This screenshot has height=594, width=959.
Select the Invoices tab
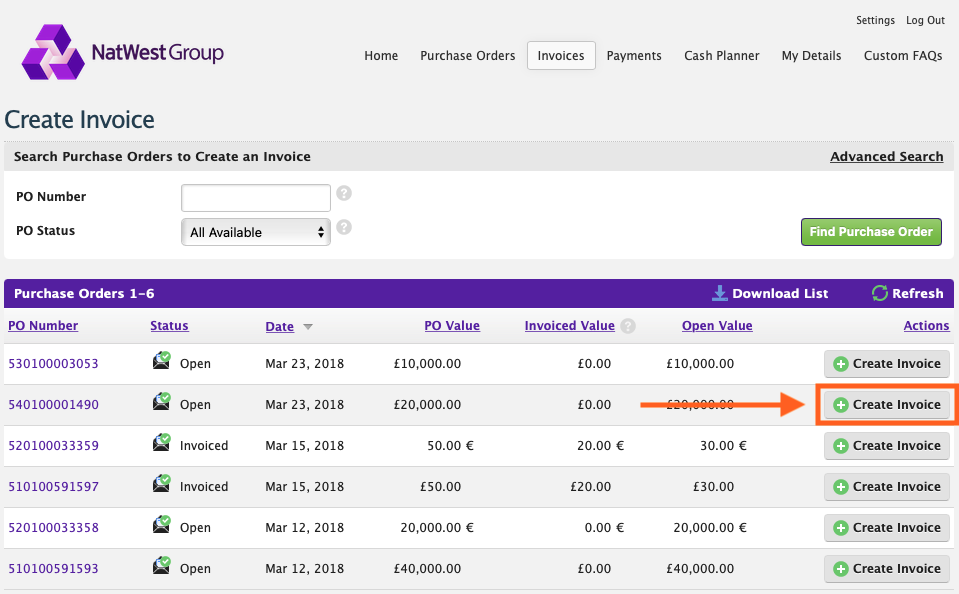[561, 56]
